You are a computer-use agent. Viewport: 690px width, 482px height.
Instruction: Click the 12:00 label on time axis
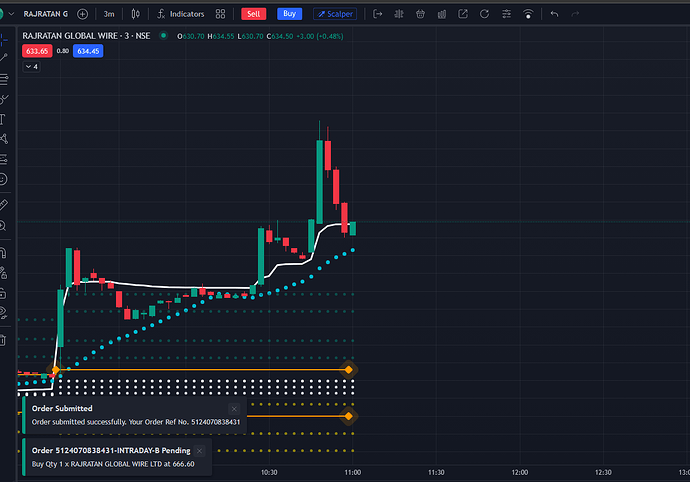pos(520,472)
